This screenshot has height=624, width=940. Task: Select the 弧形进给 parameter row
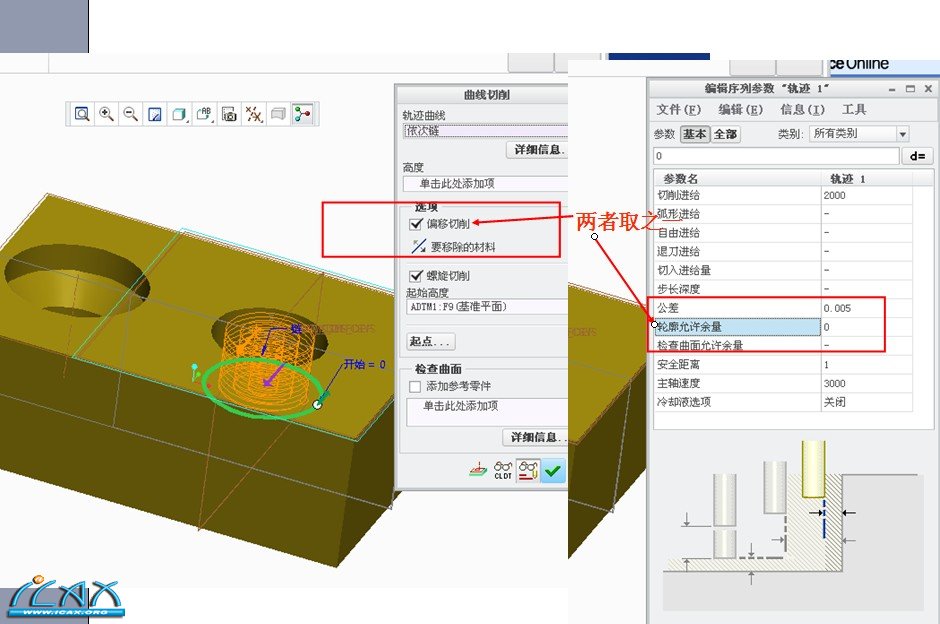point(783,214)
